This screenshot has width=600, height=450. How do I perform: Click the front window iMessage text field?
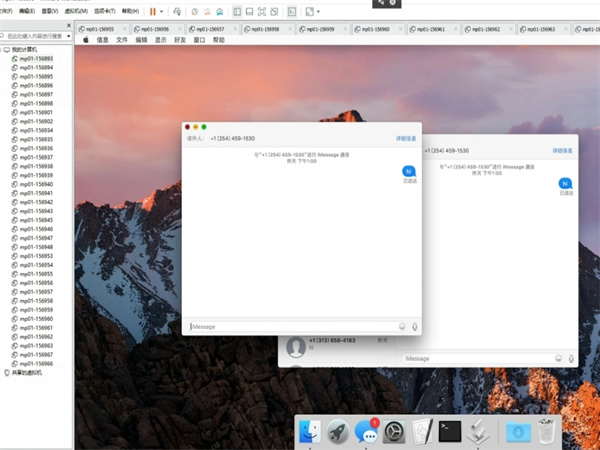click(x=292, y=326)
